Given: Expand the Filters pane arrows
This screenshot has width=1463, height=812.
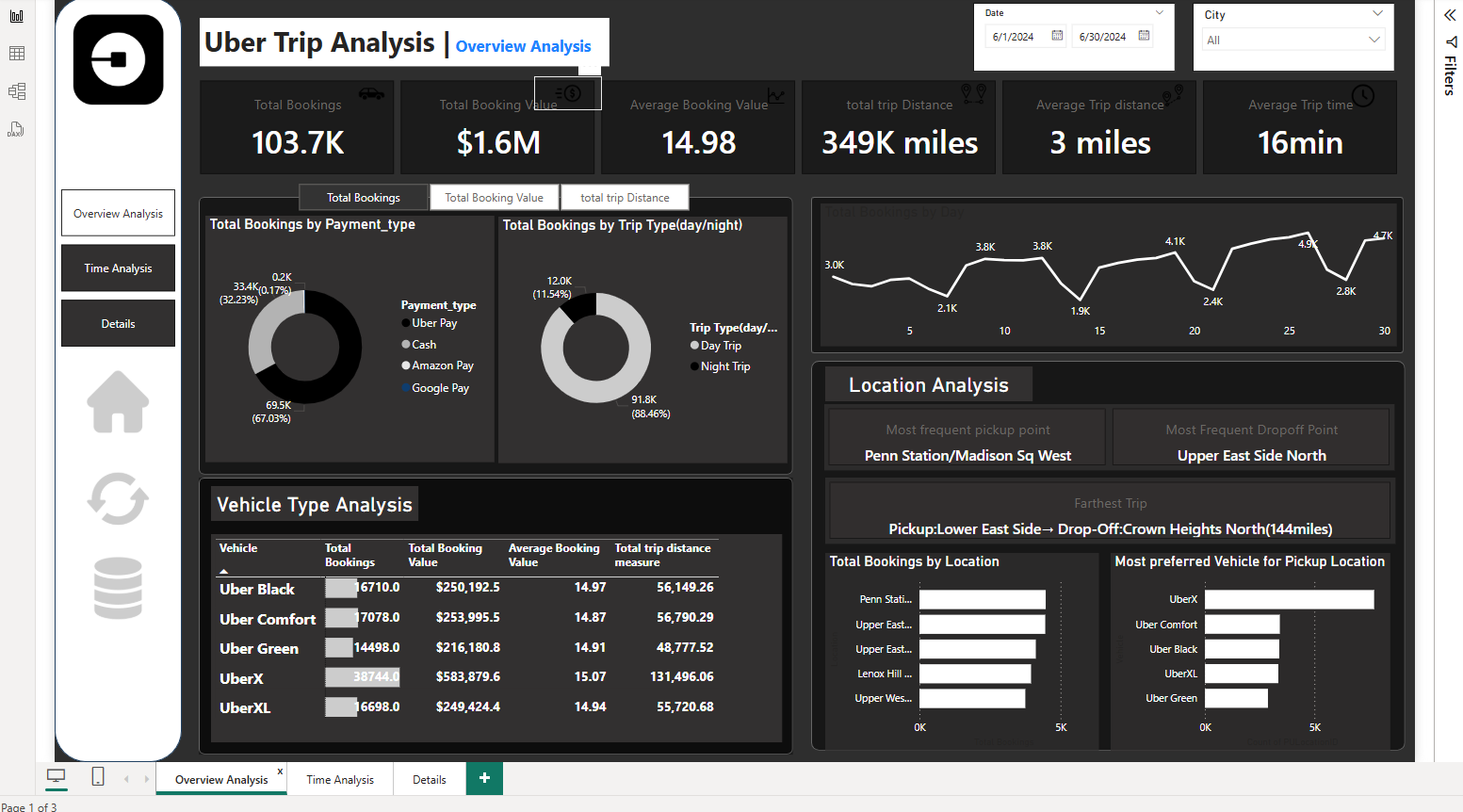Looking at the screenshot, I should [1450, 15].
